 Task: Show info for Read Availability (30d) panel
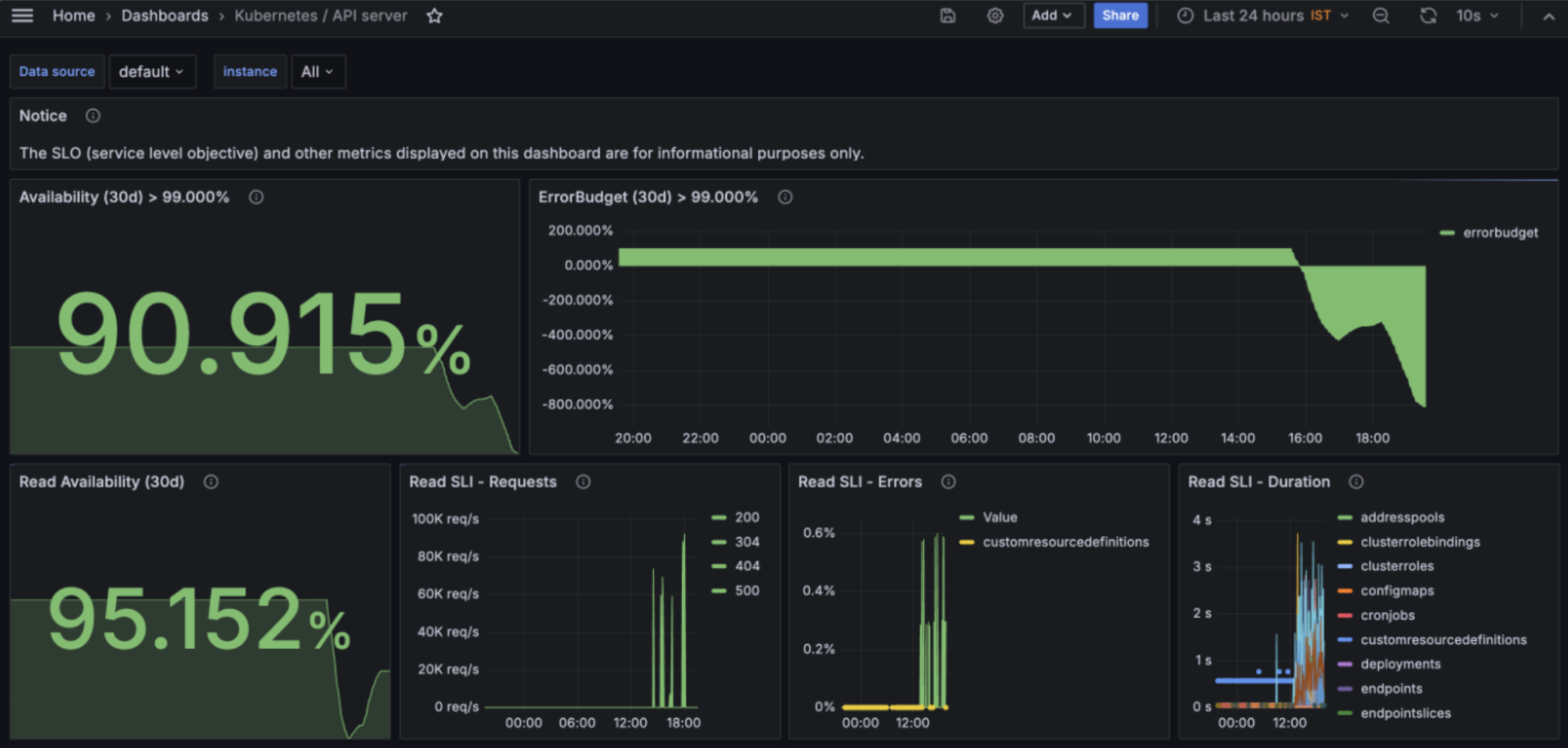tap(211, 482)
